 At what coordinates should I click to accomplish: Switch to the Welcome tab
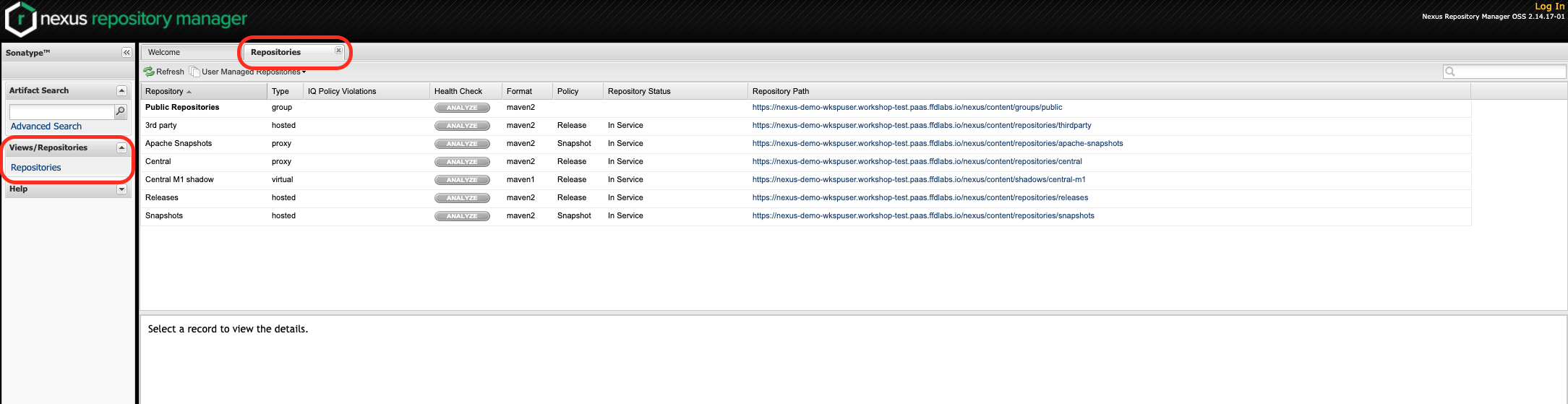coord(164,52)
